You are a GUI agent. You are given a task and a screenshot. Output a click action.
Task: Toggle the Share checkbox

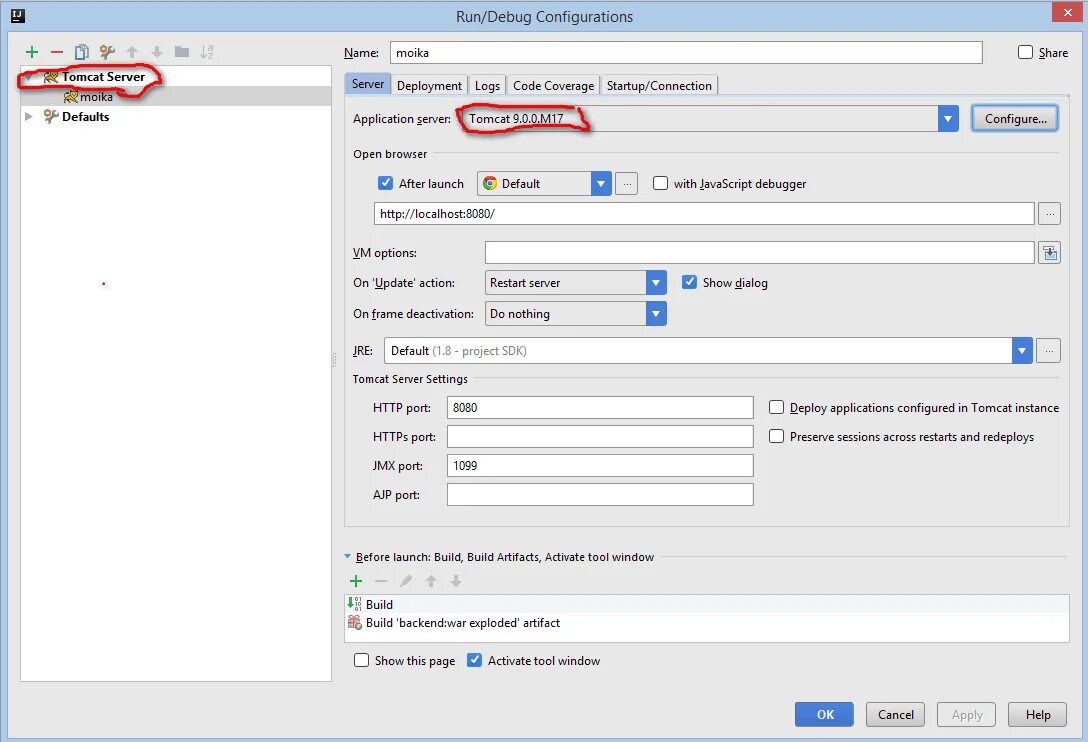1025,52
